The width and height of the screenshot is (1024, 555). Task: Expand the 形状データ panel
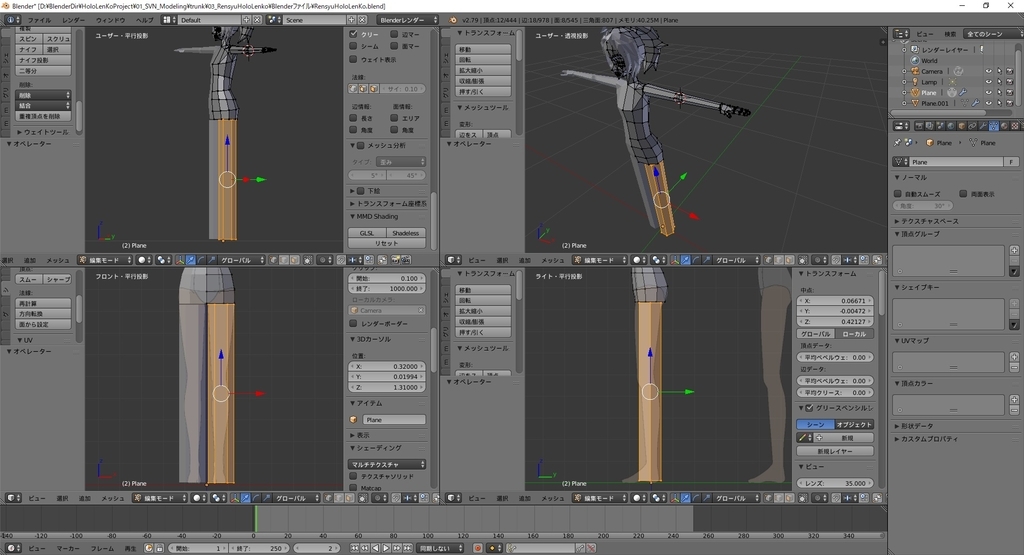click(x=914, y=426)
